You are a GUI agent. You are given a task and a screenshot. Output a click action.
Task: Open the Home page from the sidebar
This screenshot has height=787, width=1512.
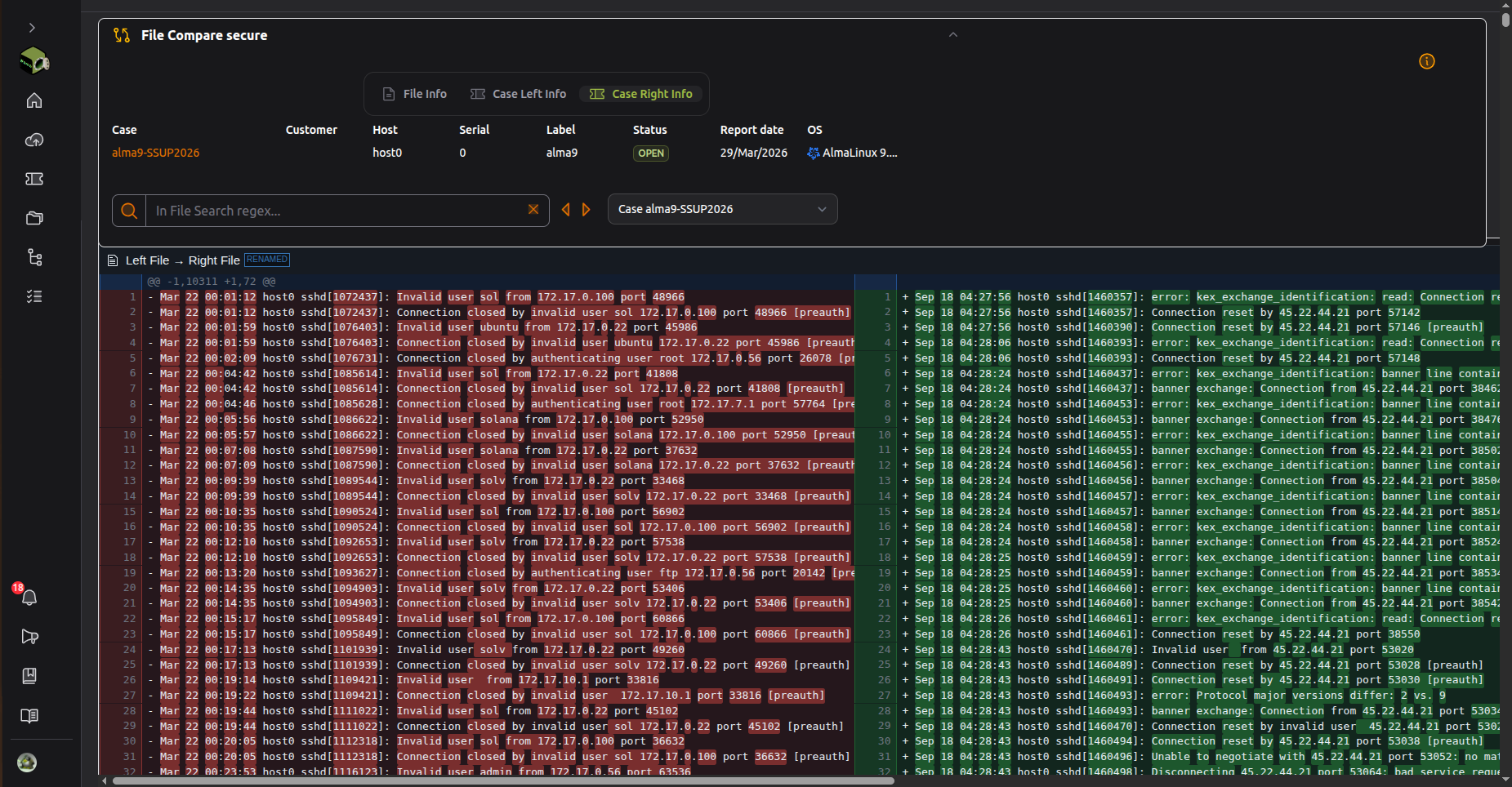(34, 100)
